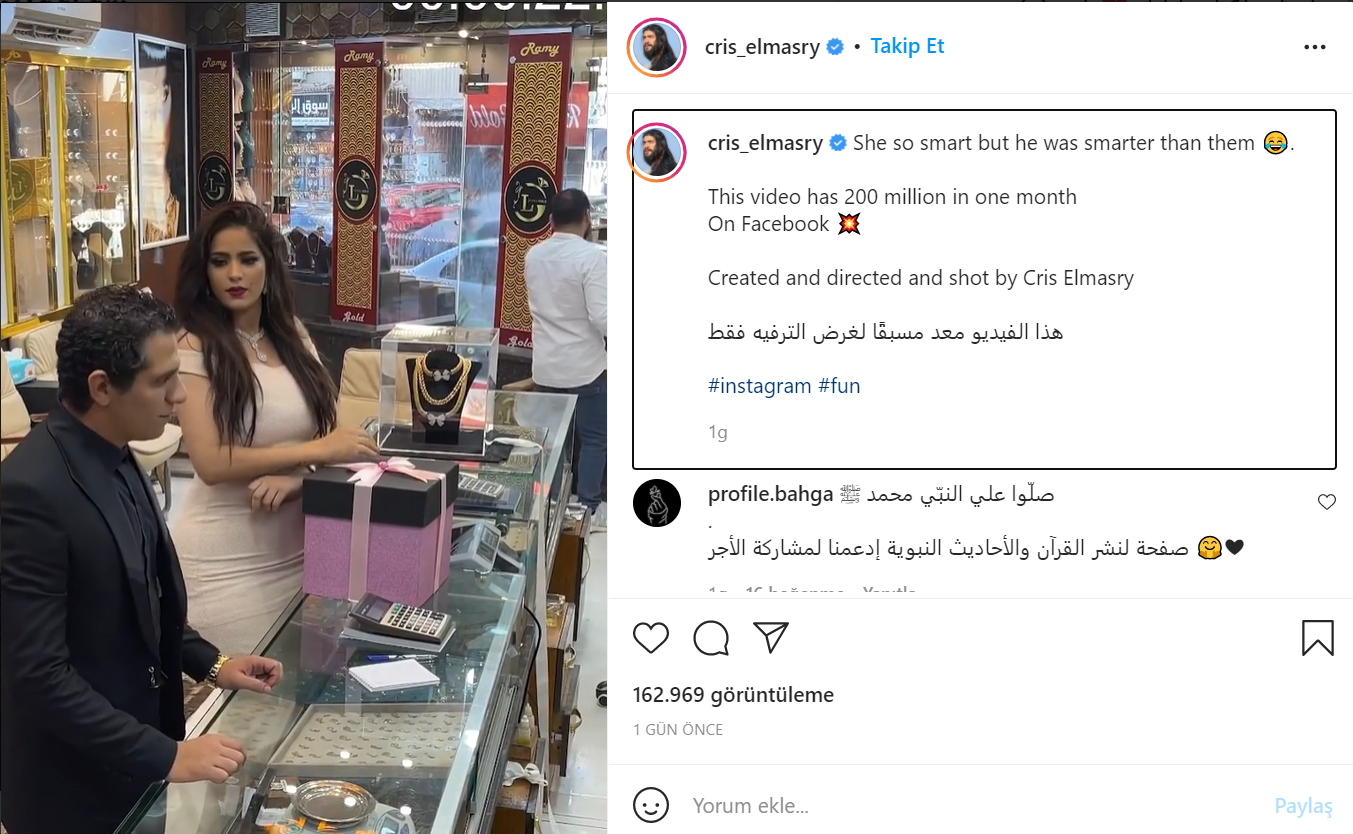Open profile.bahga's profile picture
Screen dimensions: 1353x834
[657, 503]
